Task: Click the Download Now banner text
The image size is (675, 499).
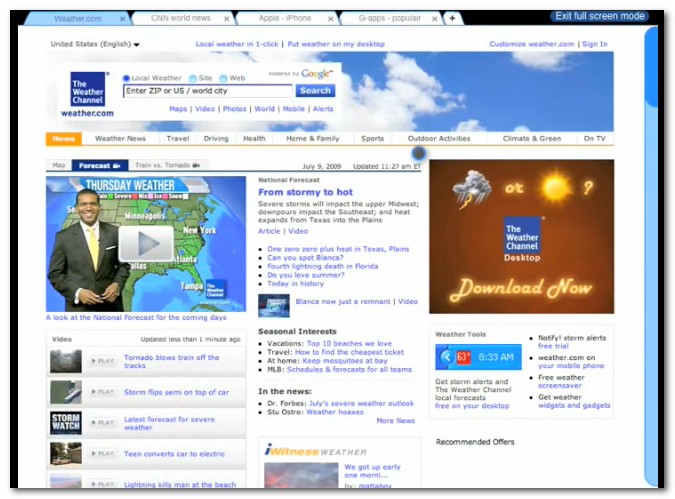Action: pyautogui.click(x=521, y=288)
